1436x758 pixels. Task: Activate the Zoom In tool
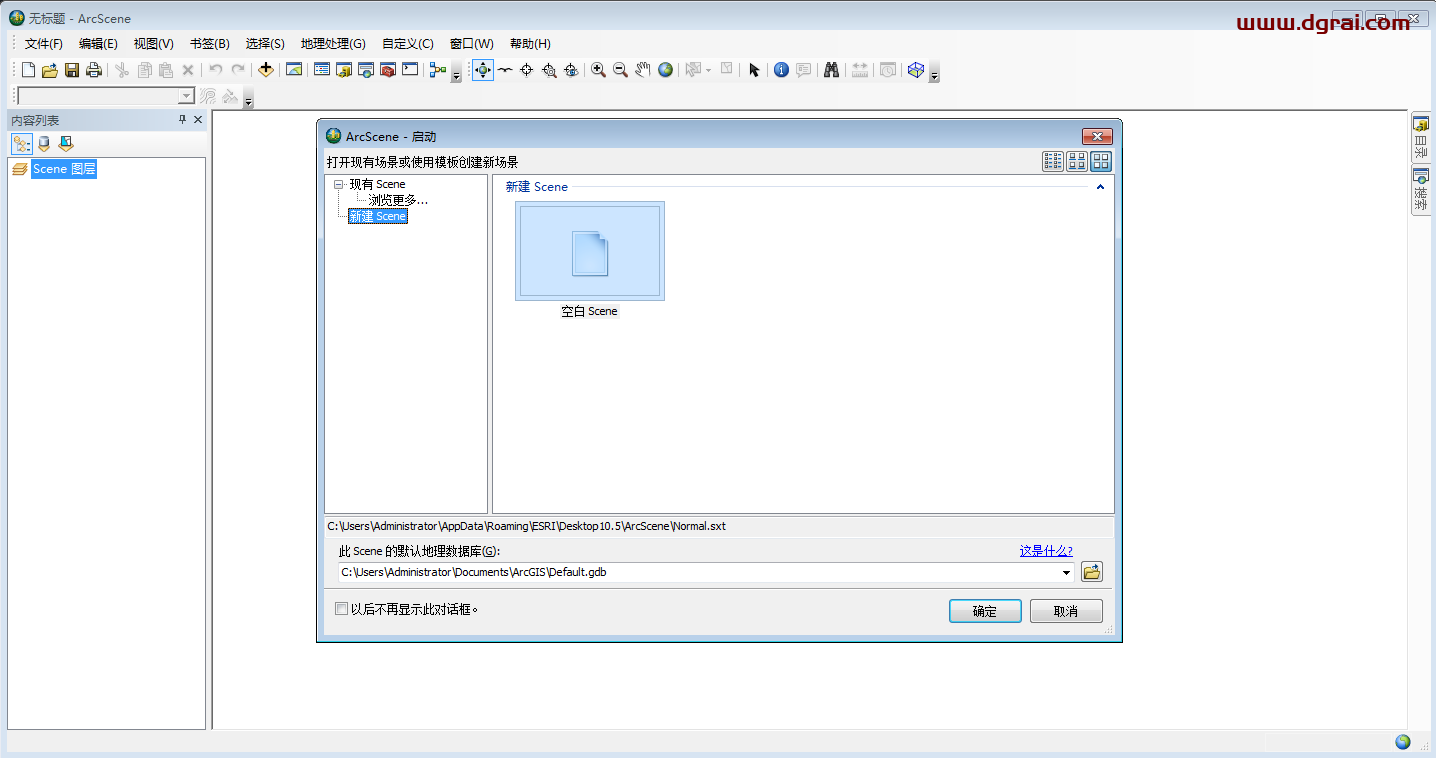click(597, 70)
